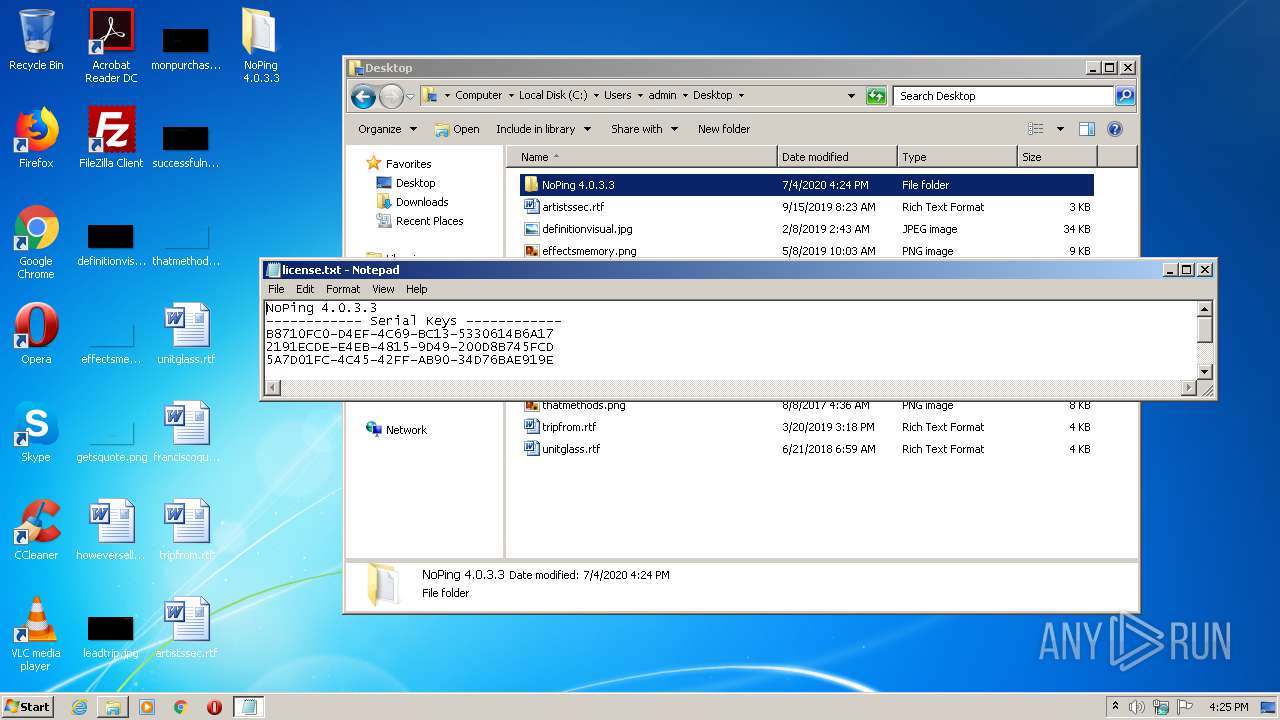Open Skype desktop shortcut

point(36,432)
